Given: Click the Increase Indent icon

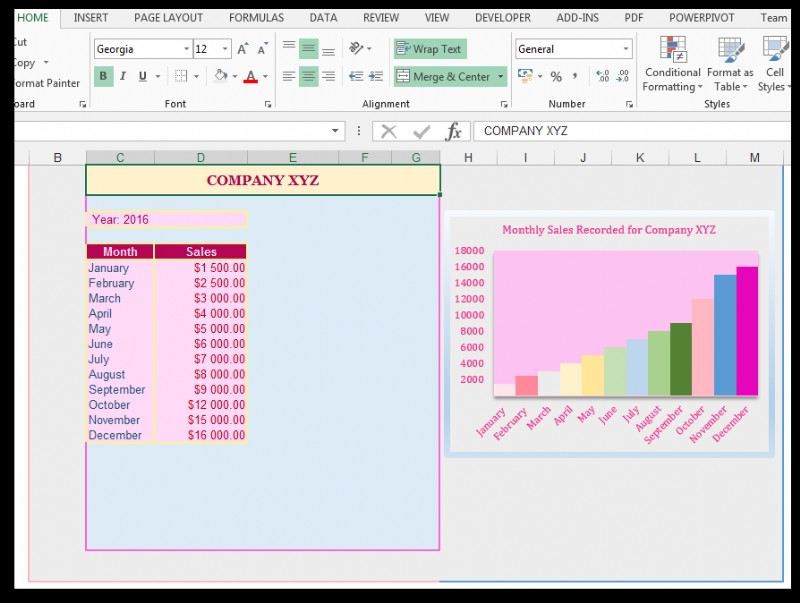Looking at the screenshot, I should pyautogui.click(x=376, y=77).
